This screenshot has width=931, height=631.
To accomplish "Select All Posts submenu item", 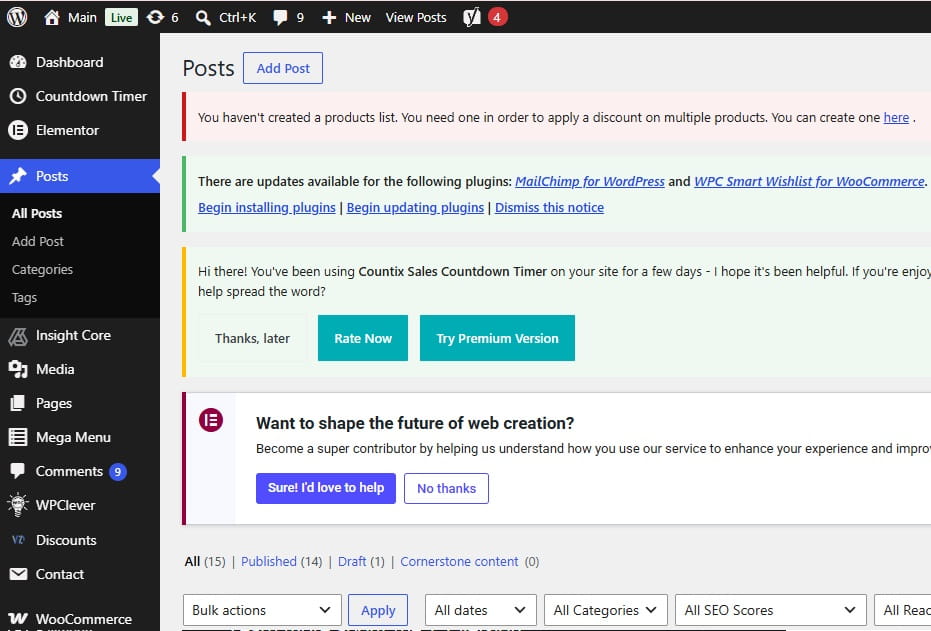I will [x=37, y=213].
